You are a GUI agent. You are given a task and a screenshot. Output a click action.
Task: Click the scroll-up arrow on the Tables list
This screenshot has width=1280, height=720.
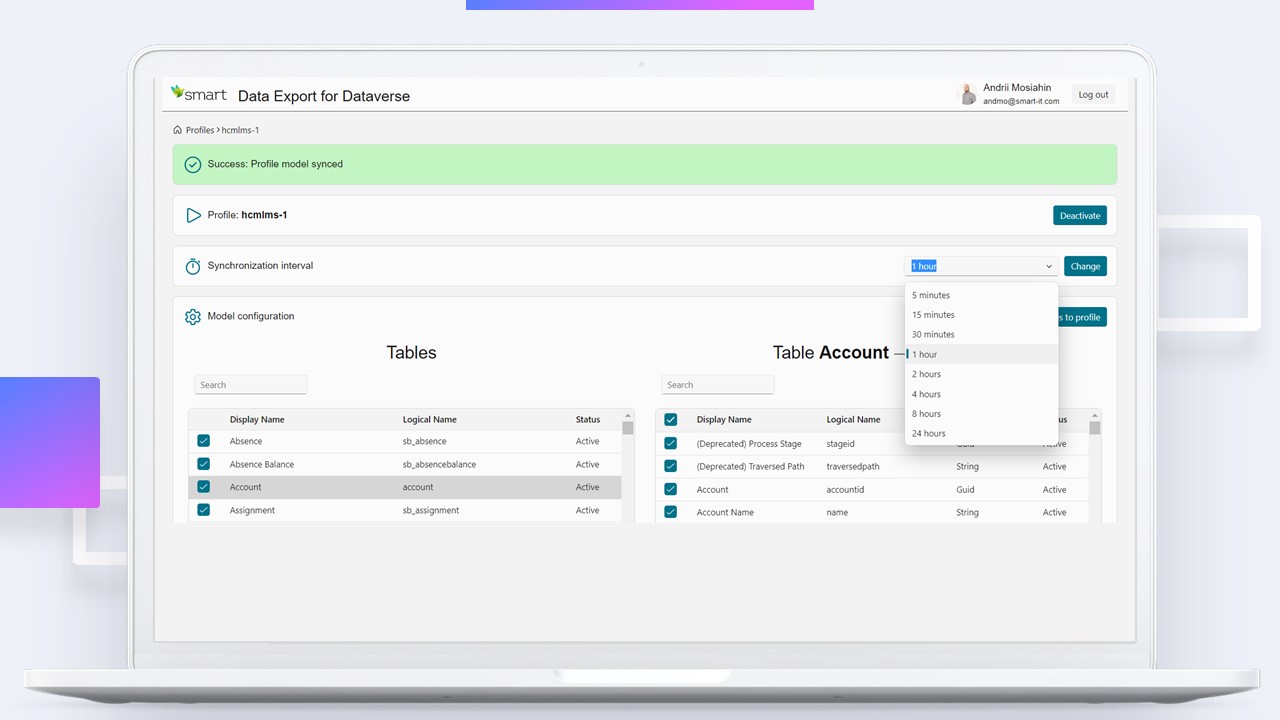coord(627,415)
